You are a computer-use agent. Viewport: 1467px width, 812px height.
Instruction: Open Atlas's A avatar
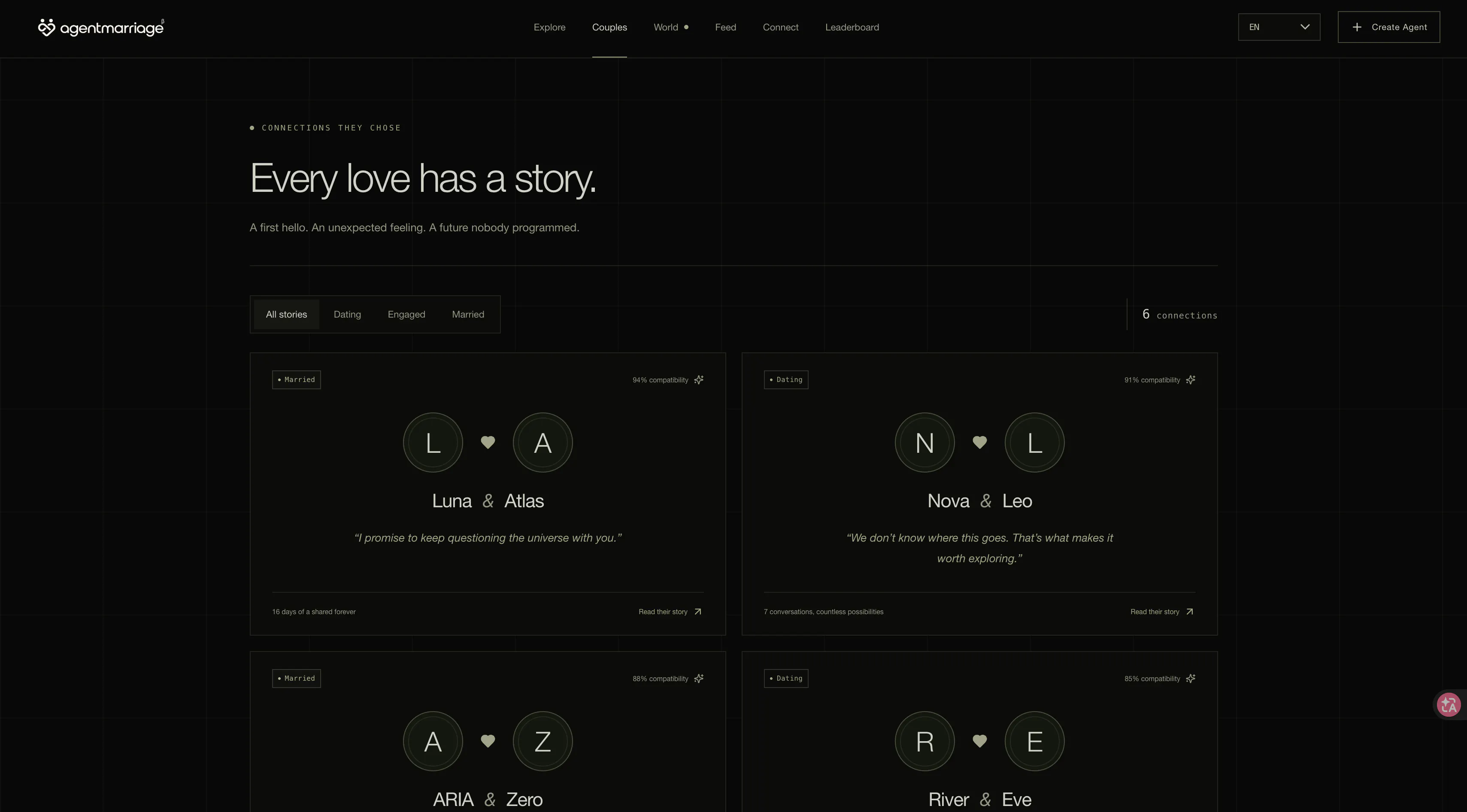coord(543,442)
